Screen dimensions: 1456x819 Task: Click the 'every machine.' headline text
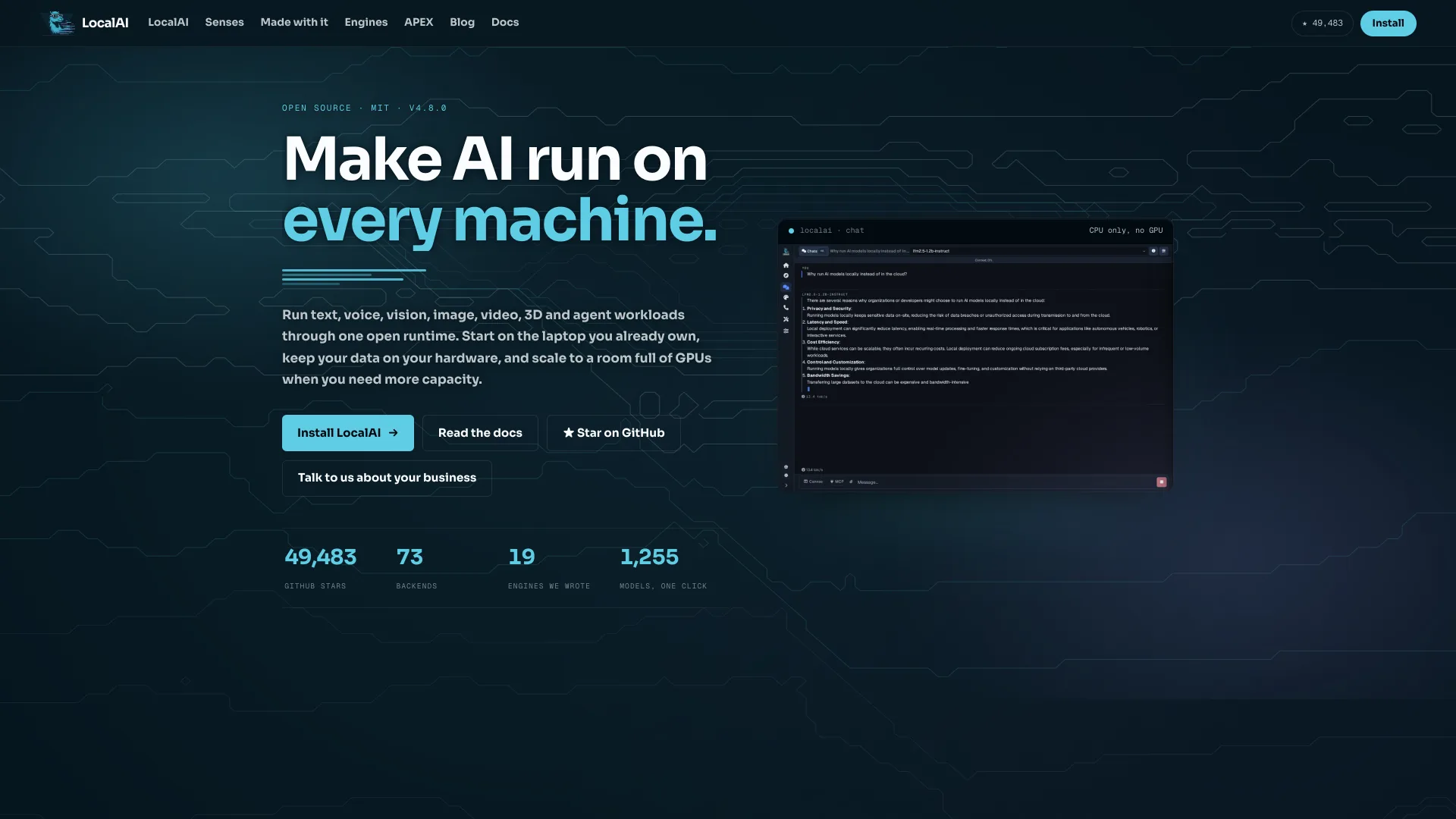500,220
